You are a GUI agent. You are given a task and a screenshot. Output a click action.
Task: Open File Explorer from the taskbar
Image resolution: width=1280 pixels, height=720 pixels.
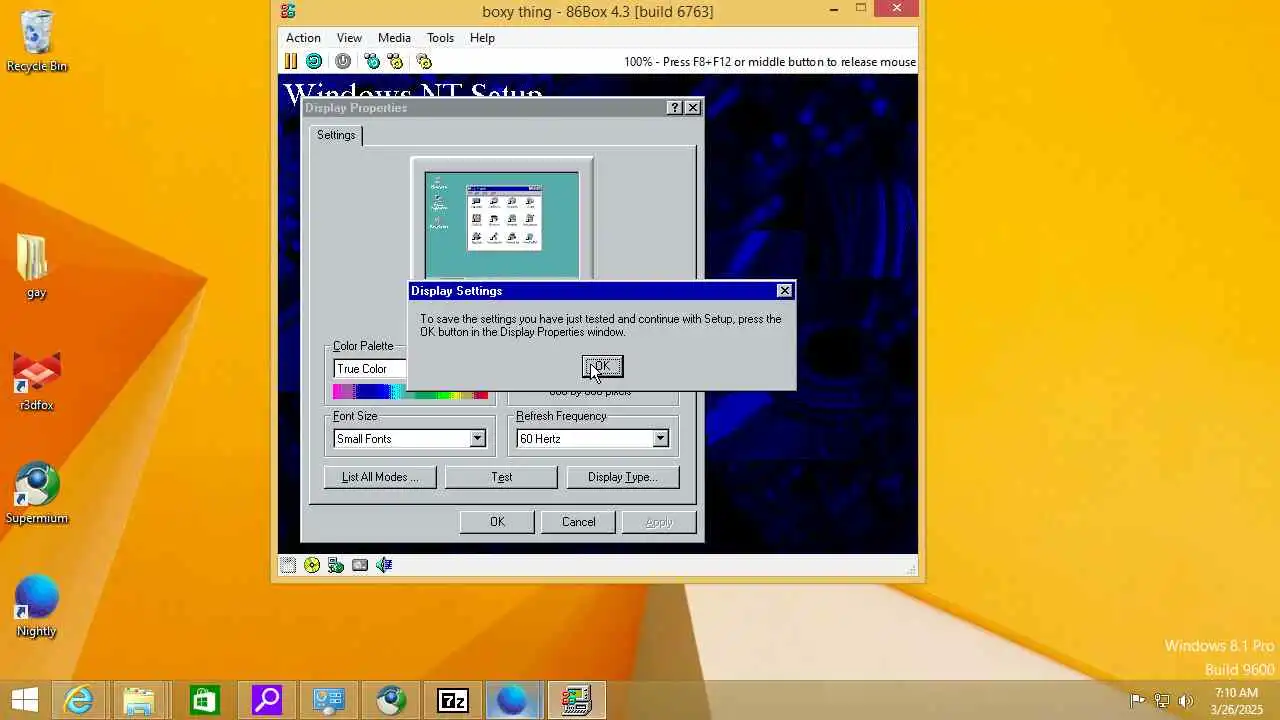click(140, 700)
